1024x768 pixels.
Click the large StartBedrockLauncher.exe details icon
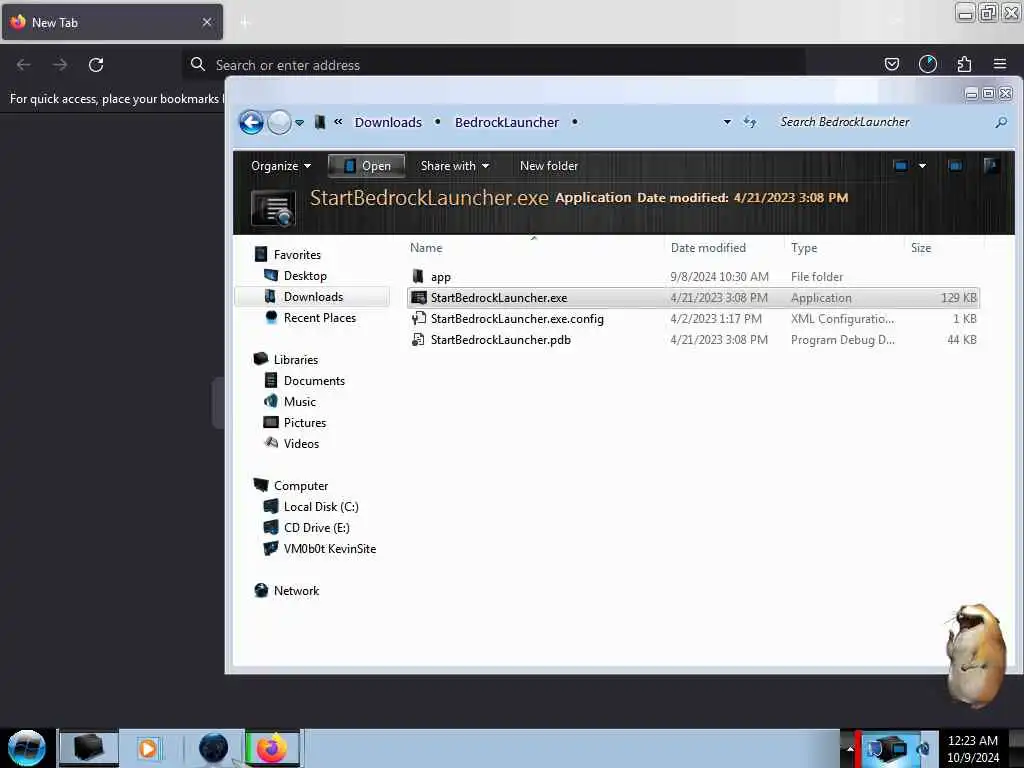[x=273, y=208]
